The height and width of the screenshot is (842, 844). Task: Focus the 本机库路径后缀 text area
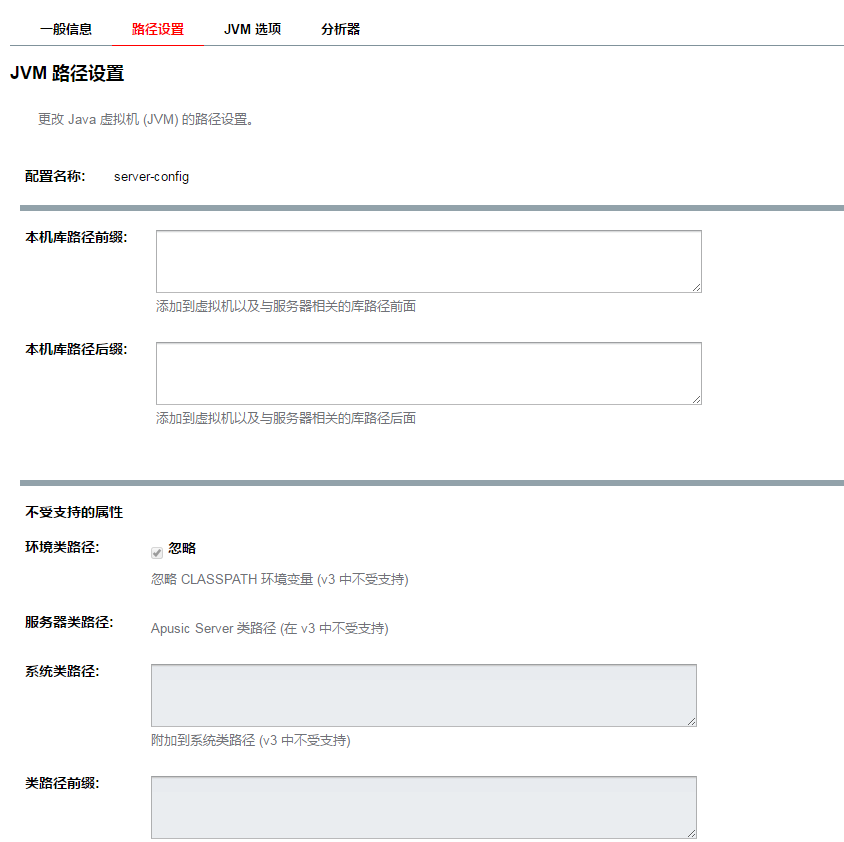click(428, 373)
